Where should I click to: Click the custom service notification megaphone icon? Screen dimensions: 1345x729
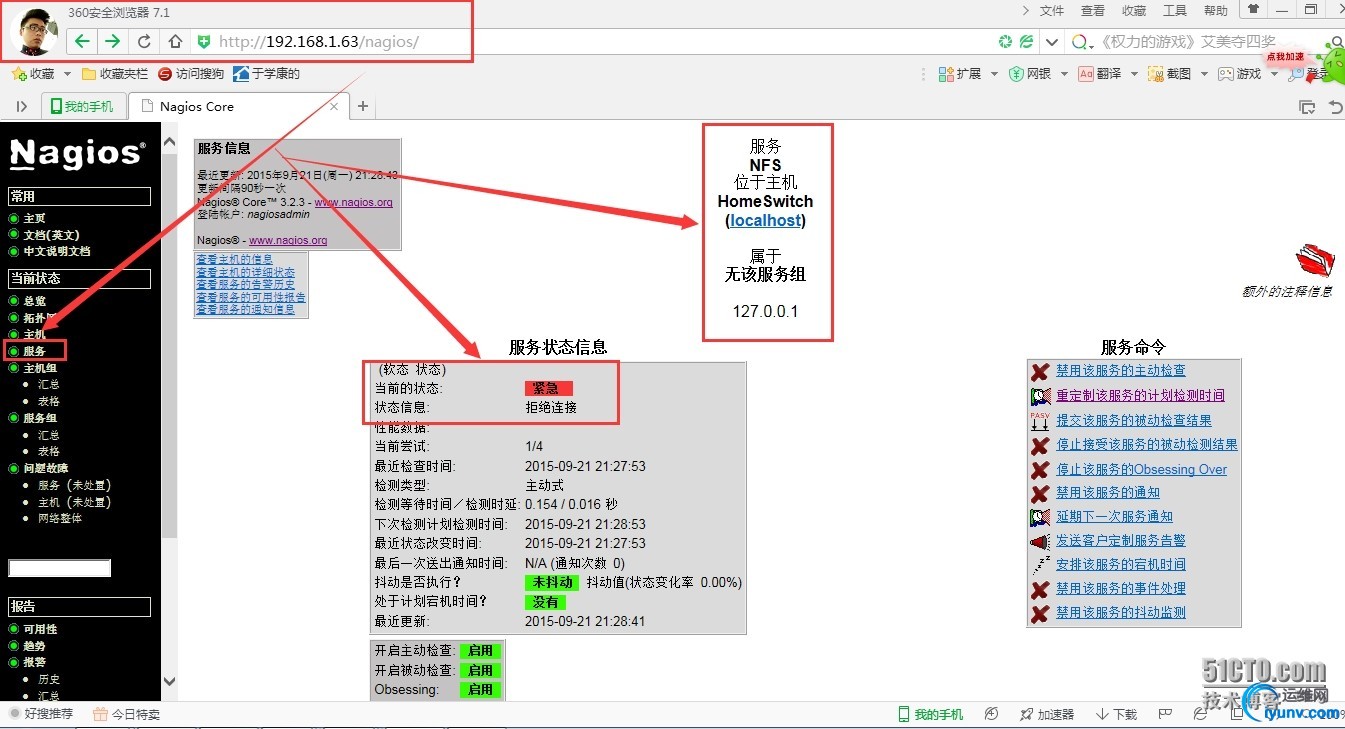point(1040,541)
